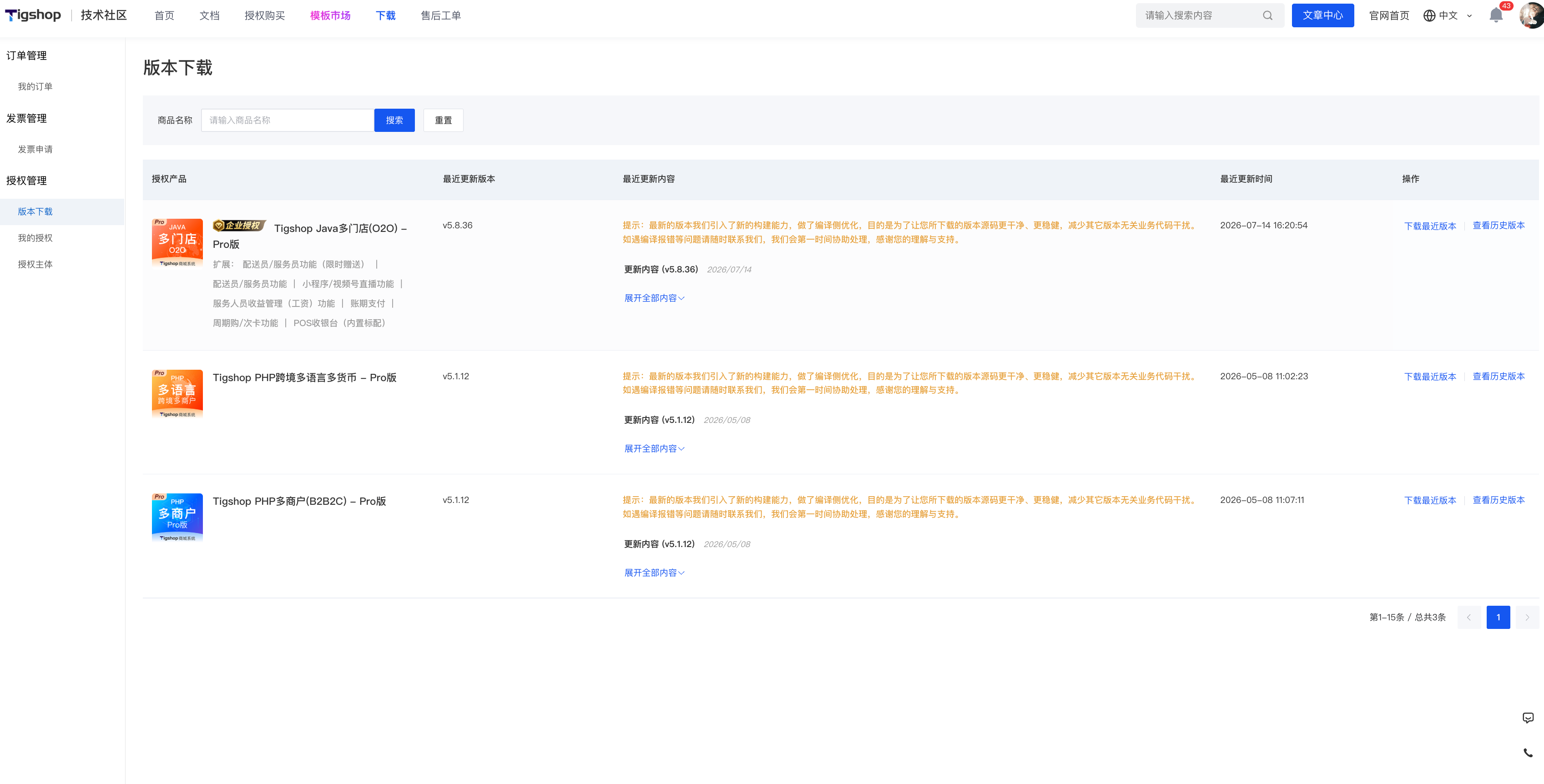Expand full content for PHP多商户 row
The height and width of the screenshot is (784, 1544).
[654, 573]
